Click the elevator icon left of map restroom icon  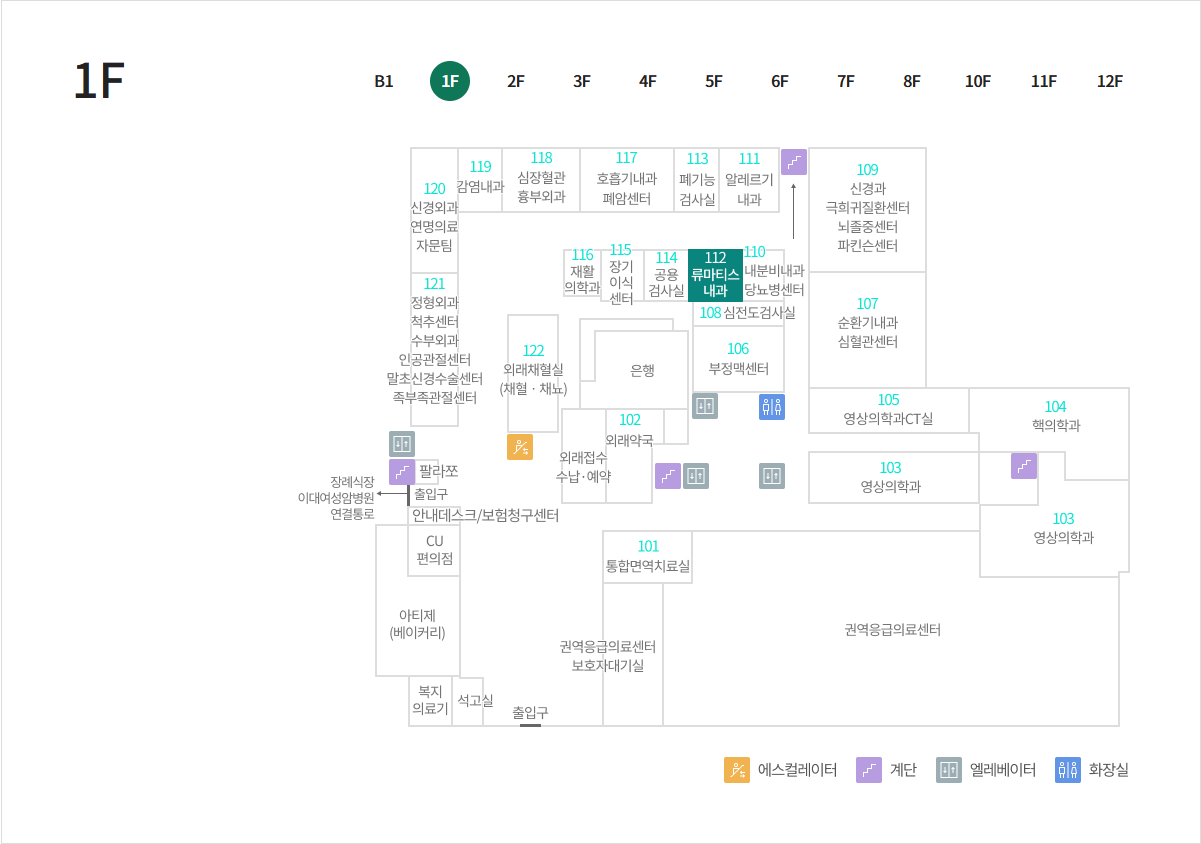tap(705, 406)
